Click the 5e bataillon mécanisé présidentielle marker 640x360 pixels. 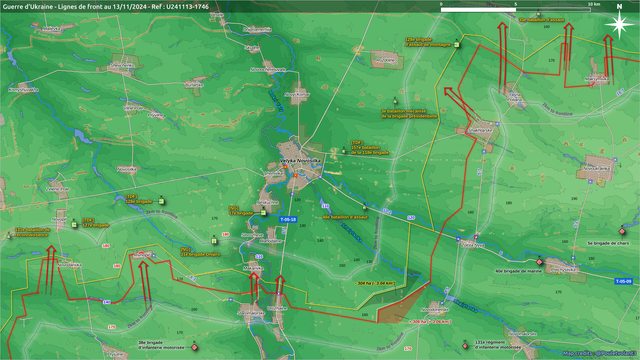pyautogui.click(x=395, y=101)
